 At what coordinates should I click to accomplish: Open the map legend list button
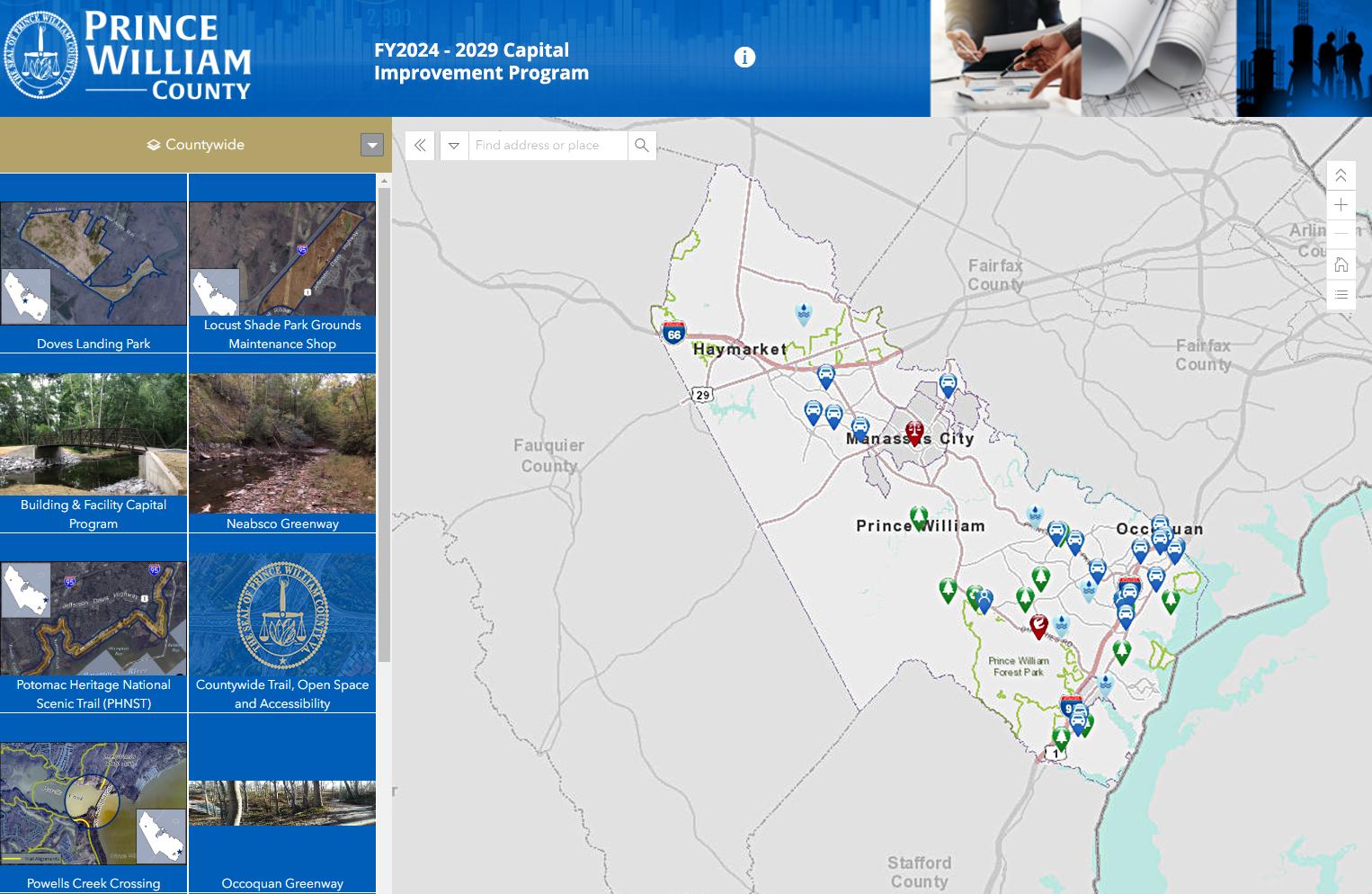click(x=1341, y=294)
